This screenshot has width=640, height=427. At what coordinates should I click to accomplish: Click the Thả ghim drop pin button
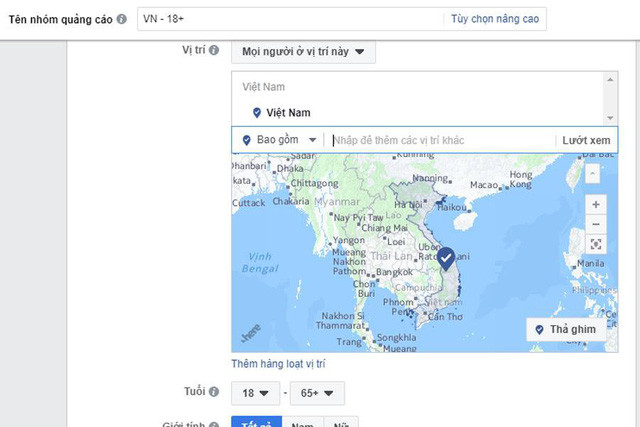[x=567, y=330]
